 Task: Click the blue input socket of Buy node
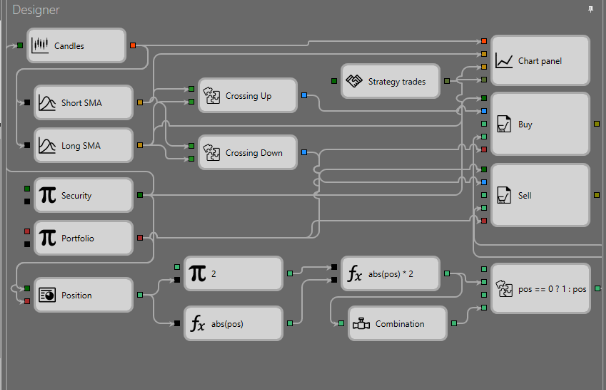484,111
